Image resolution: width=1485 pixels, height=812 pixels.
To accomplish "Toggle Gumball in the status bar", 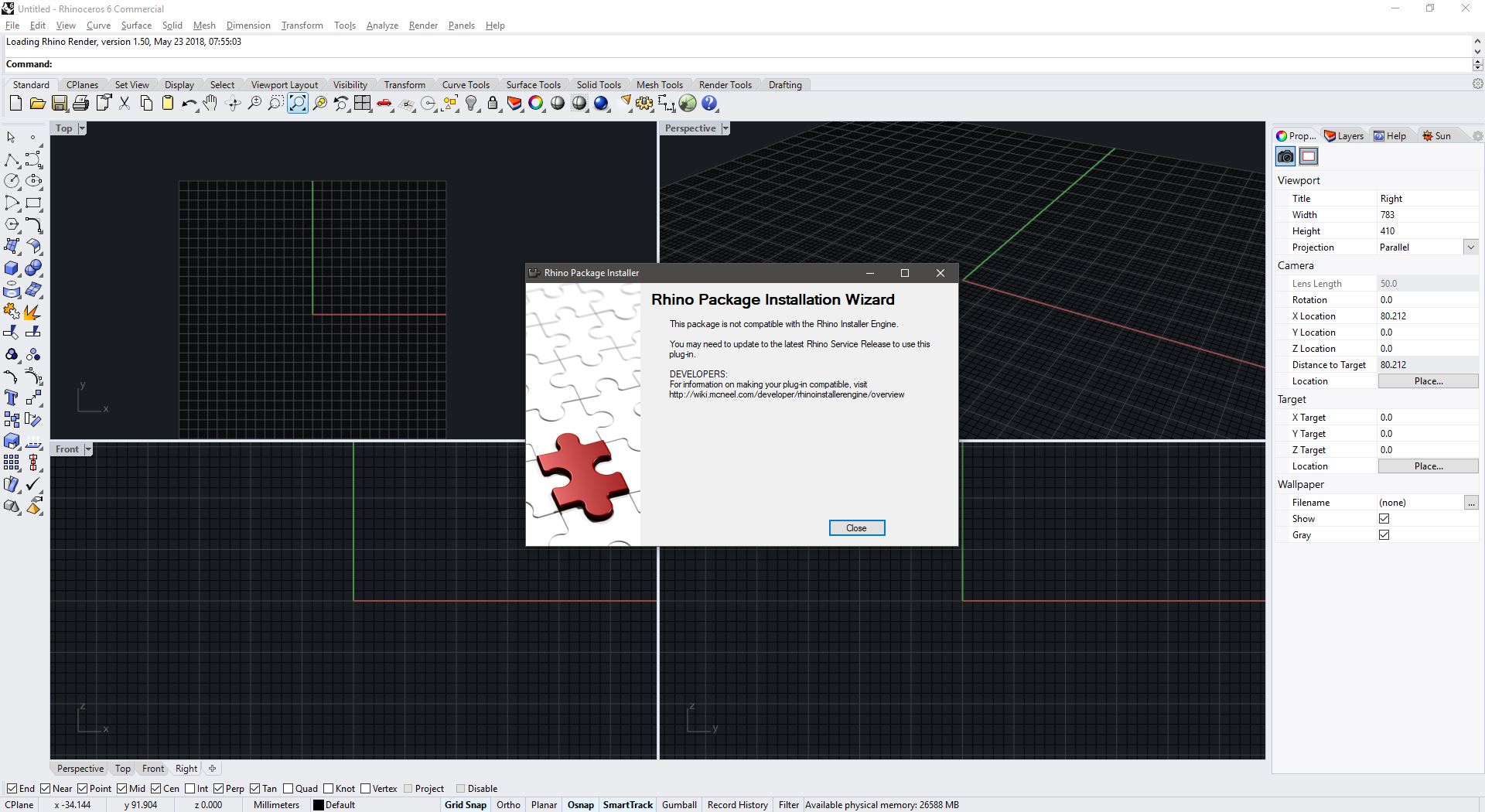I will (679, 805).
